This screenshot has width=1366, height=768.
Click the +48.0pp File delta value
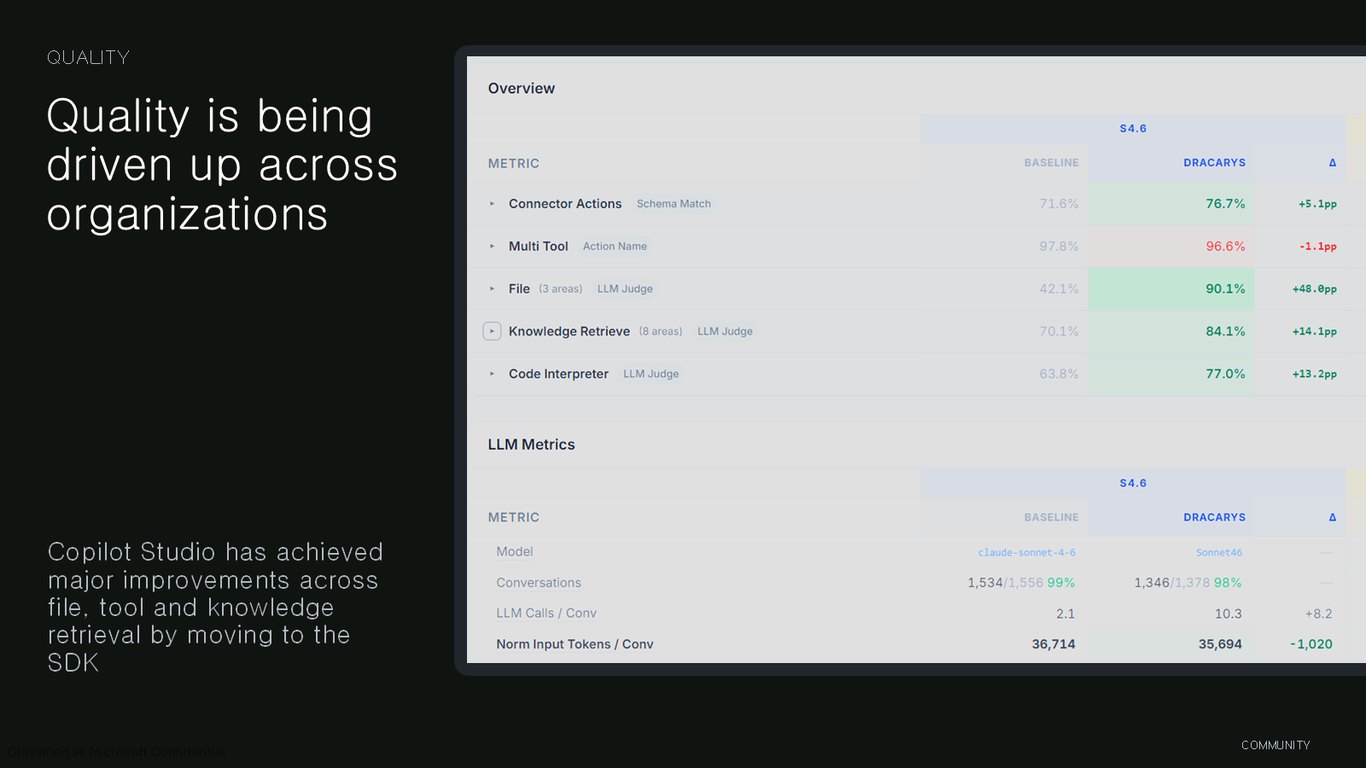click(x=1314, y=289)
